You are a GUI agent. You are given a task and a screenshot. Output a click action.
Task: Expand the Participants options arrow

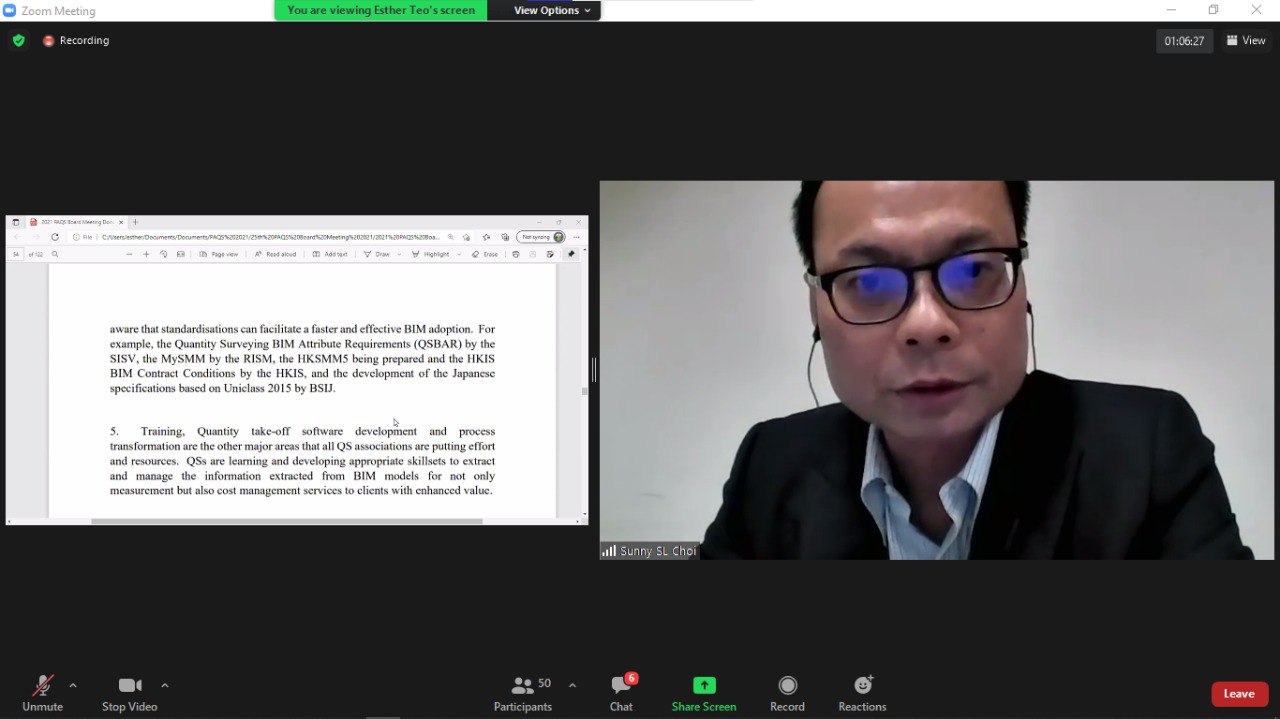(x=572, y=685)
